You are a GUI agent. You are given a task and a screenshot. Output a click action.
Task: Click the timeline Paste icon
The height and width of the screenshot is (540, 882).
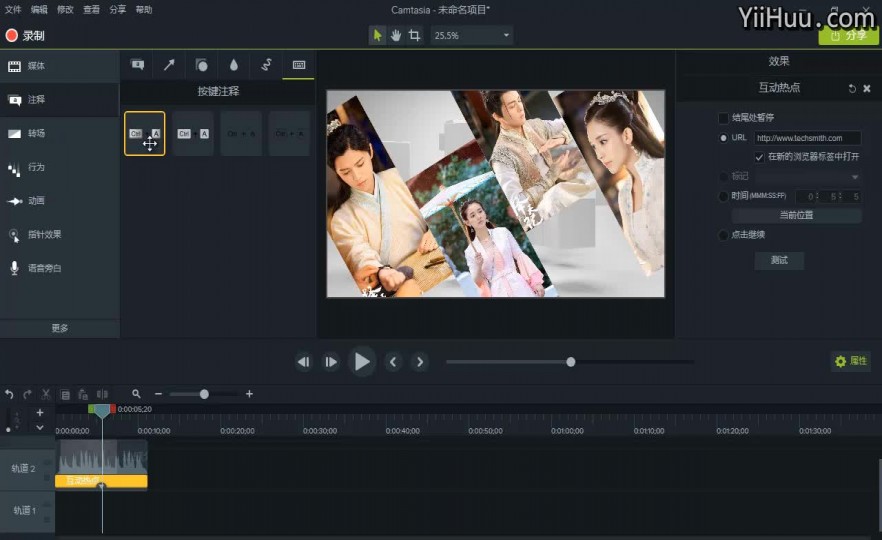click(83, 394)
